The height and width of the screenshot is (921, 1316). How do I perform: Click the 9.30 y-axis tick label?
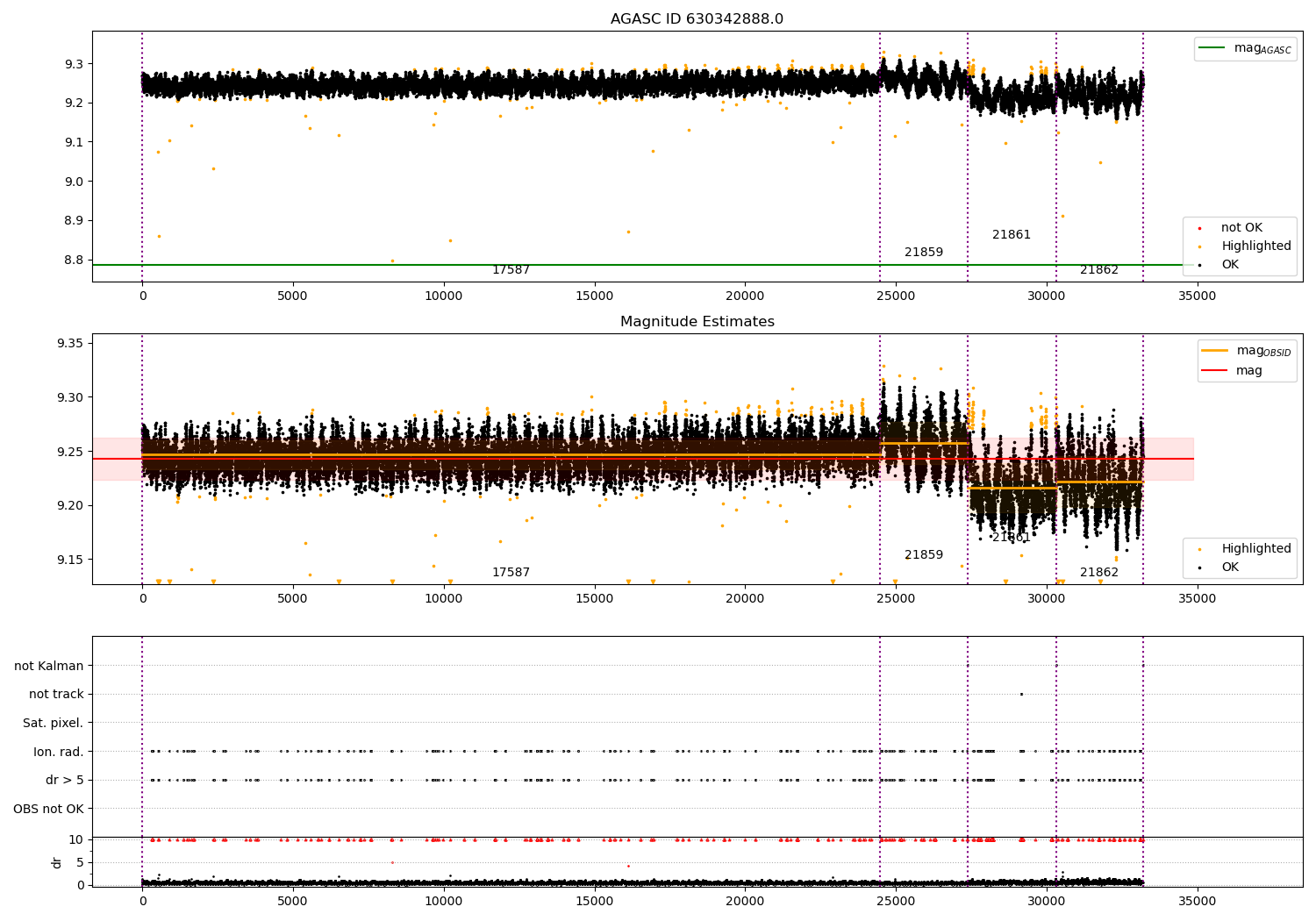point(70,397)
